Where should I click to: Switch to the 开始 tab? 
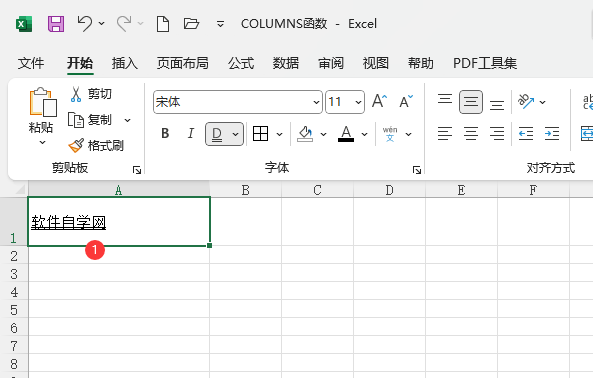coord(80,63)
